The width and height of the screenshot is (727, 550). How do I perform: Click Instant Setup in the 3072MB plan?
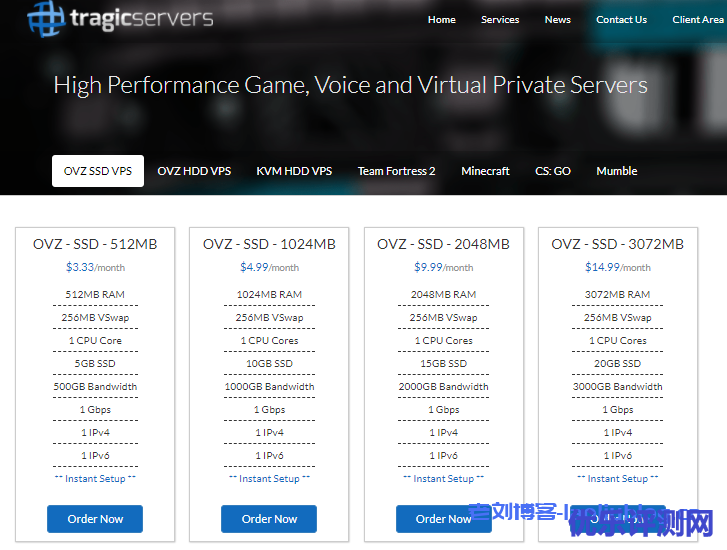(618, 479)
